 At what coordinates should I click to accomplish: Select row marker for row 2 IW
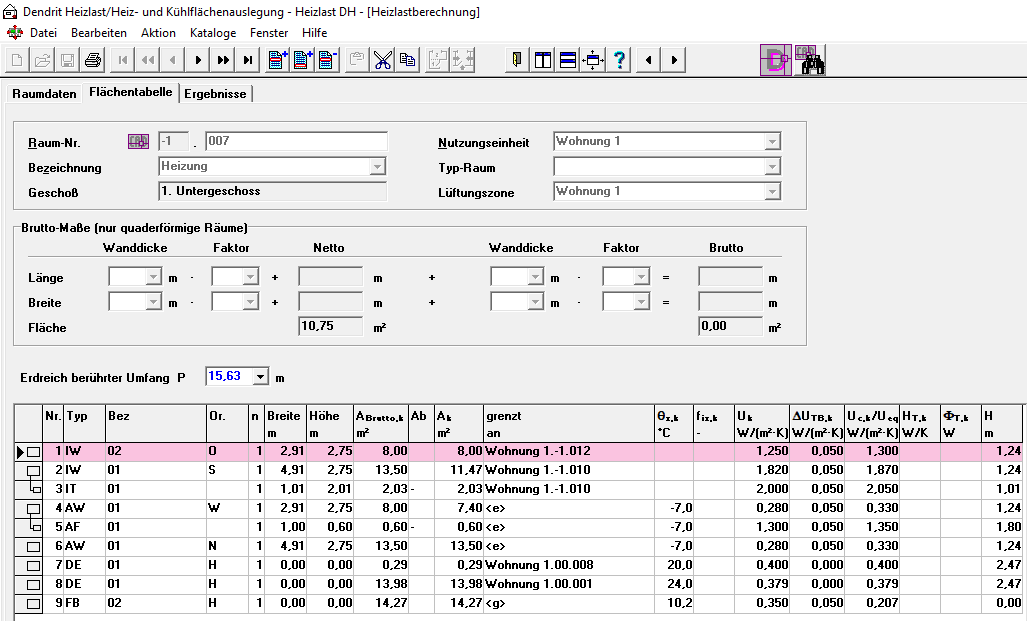28,470
